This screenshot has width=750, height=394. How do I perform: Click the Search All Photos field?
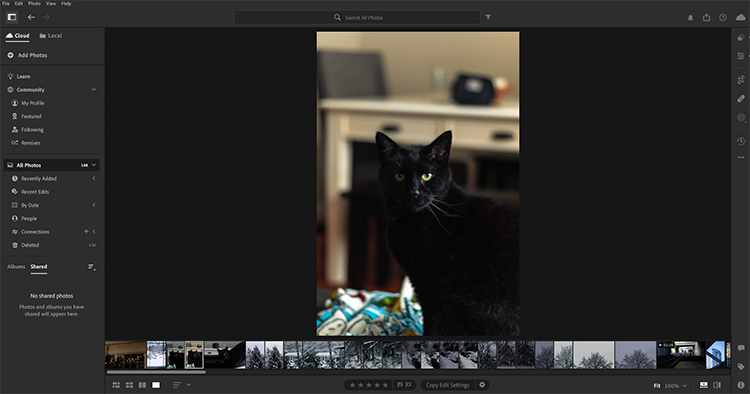pos(357,17)
